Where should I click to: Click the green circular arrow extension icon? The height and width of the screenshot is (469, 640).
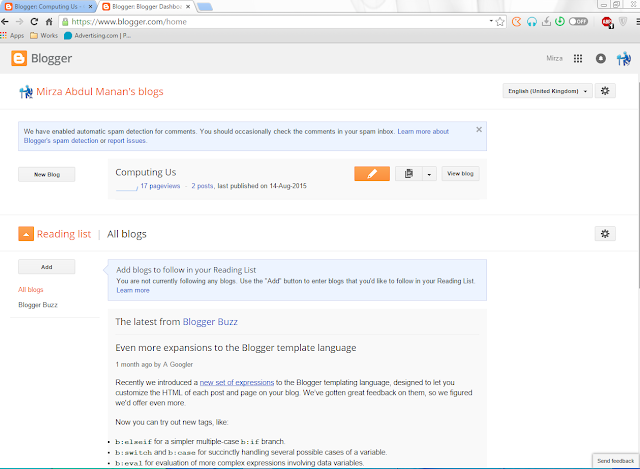[x=560, y=21]
